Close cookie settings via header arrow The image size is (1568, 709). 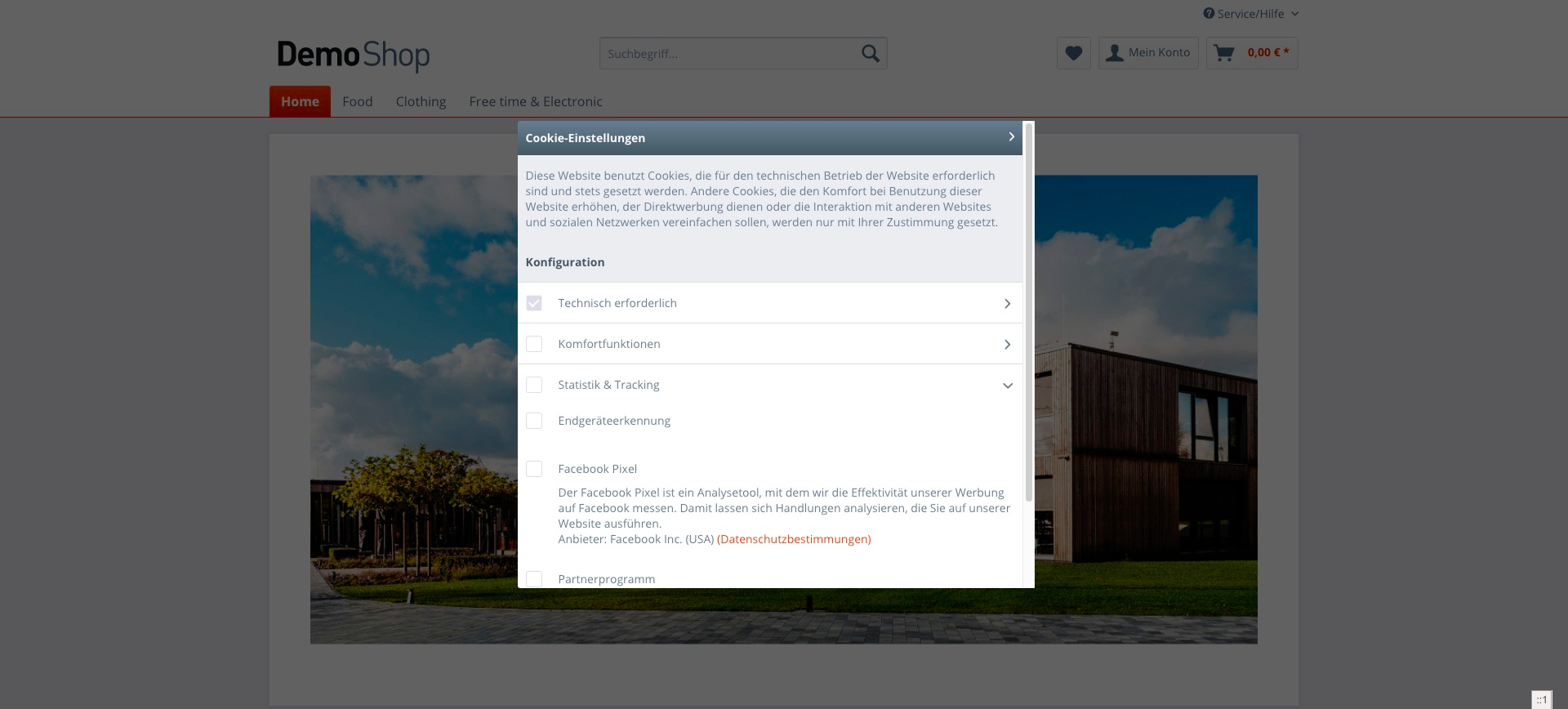[1011, 137]
